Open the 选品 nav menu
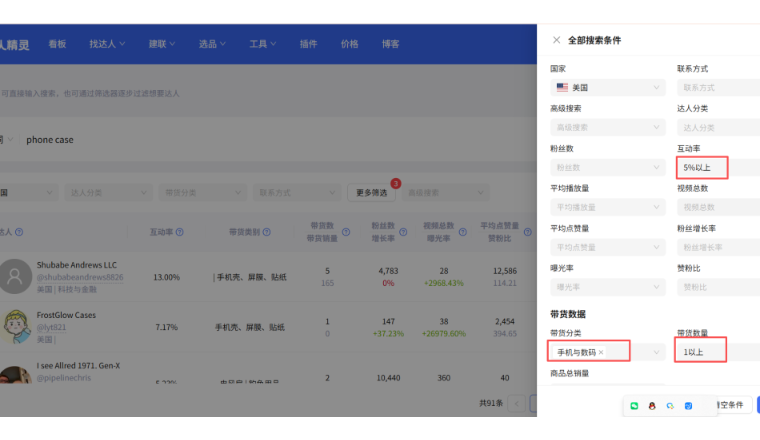Image resolution: width=760 pixels, height=440 pixels. coord(212,44)
